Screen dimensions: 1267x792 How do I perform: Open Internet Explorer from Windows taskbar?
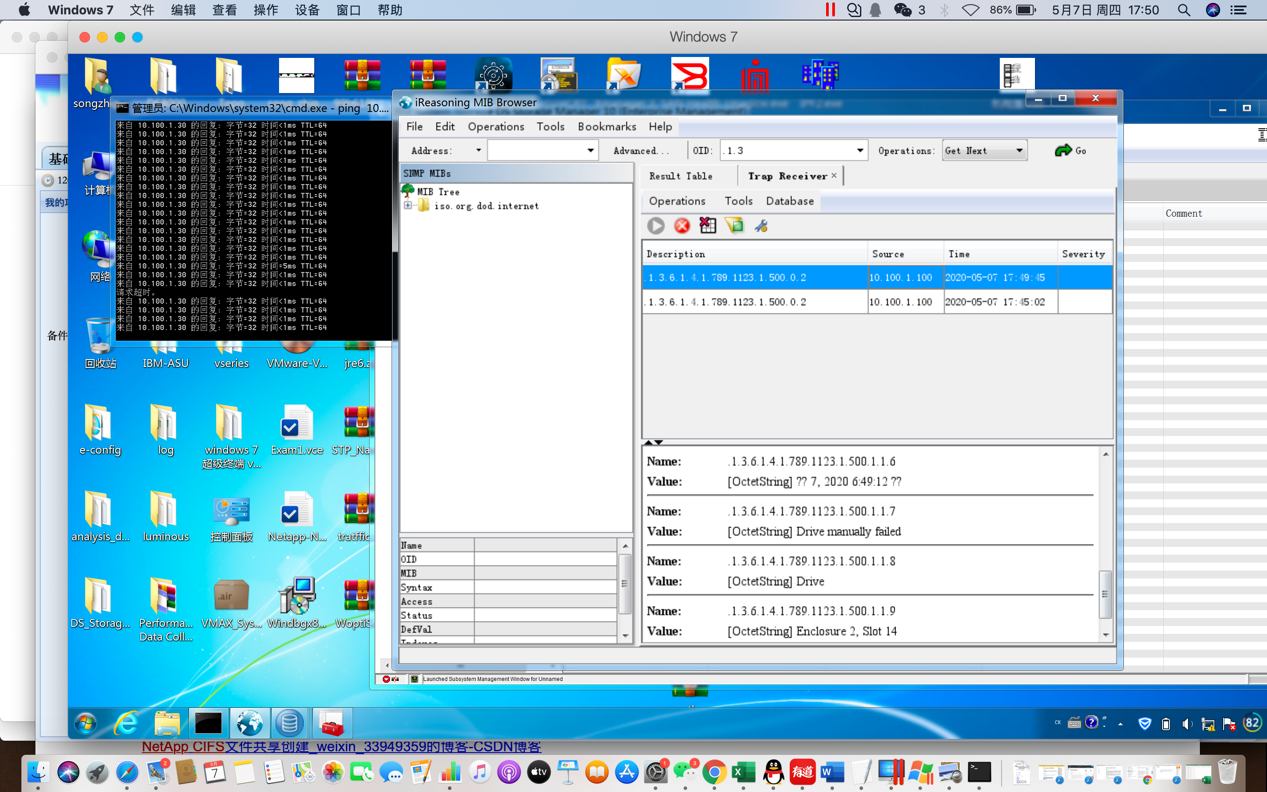(126, 722)
